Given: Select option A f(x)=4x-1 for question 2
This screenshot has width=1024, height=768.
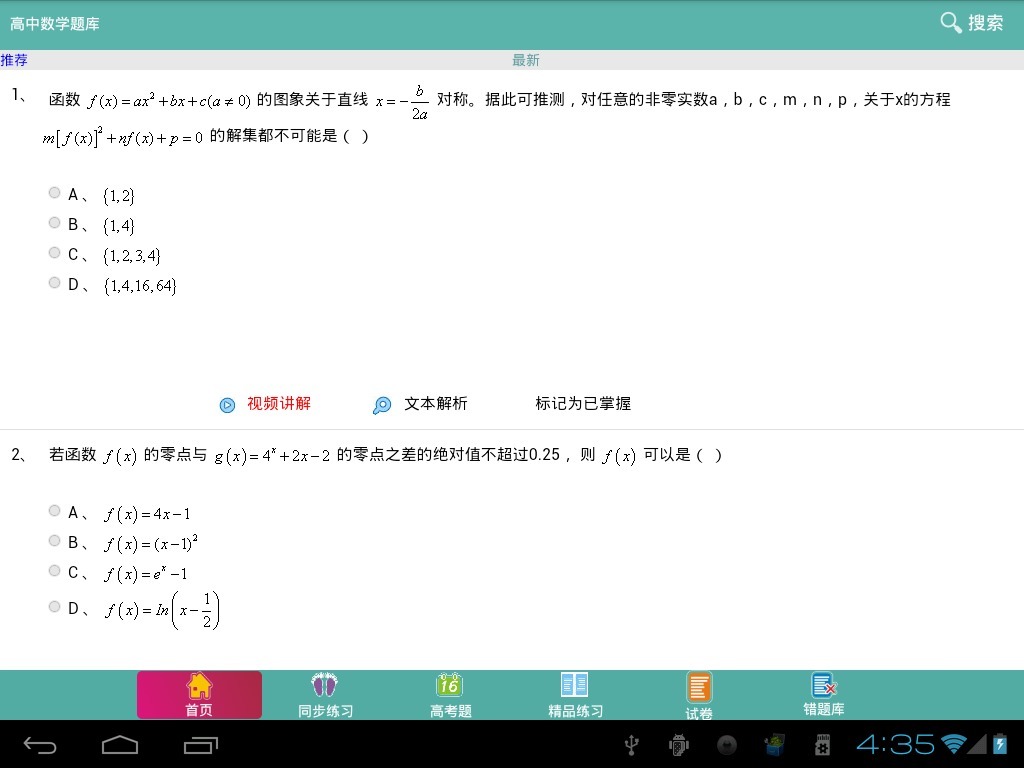Looking at the screenshot, I should (55, 511).
